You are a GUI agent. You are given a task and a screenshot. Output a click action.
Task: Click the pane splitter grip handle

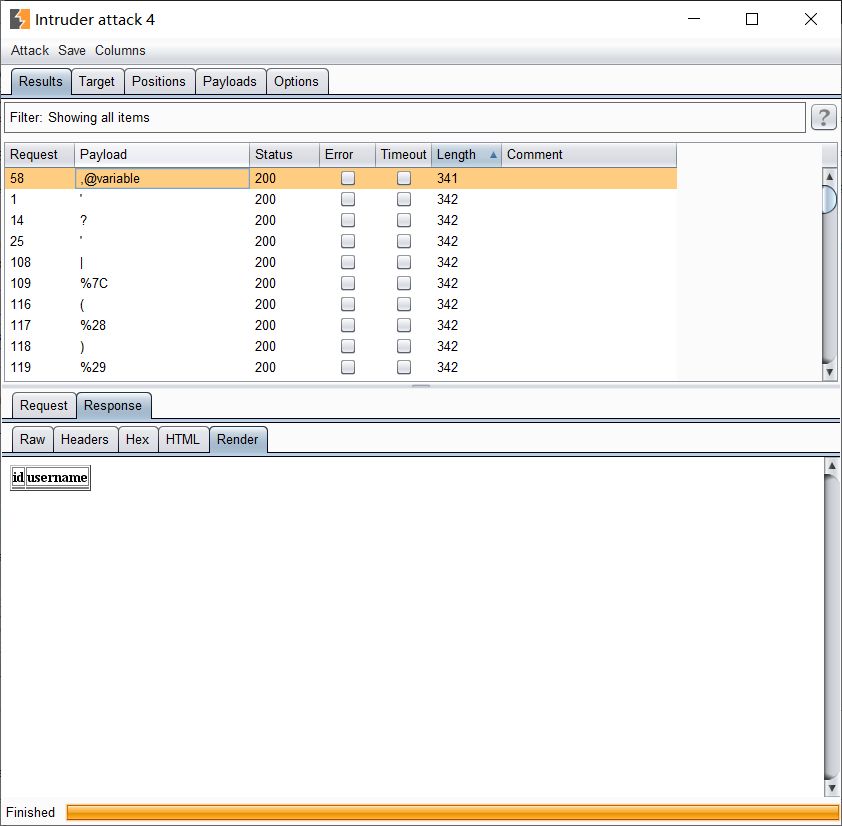[421, 386]
